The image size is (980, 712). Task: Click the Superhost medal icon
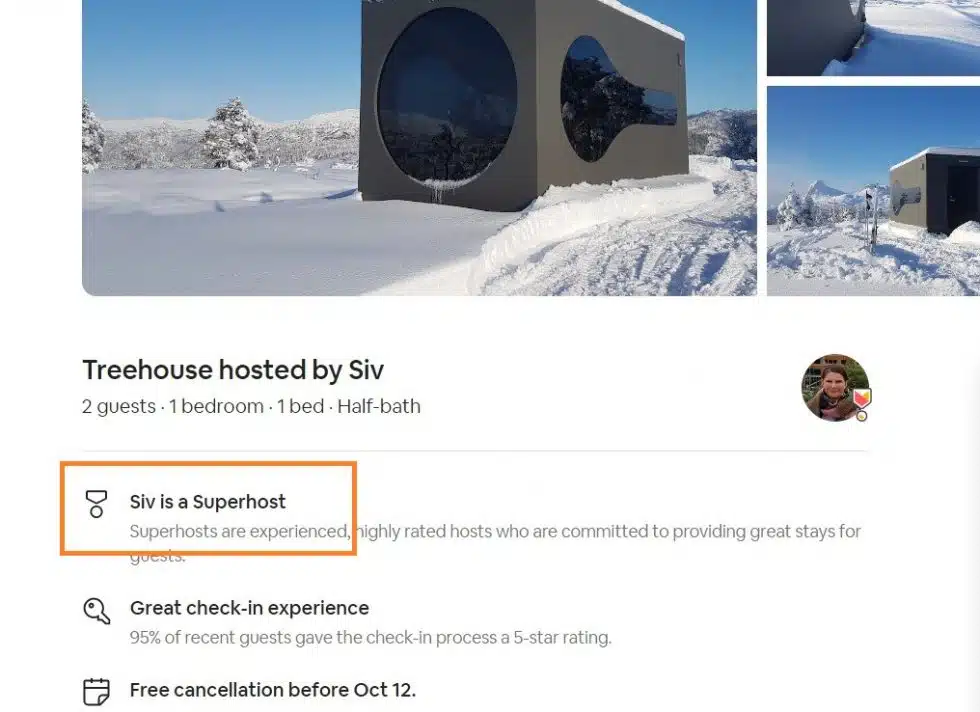point(96,504)
